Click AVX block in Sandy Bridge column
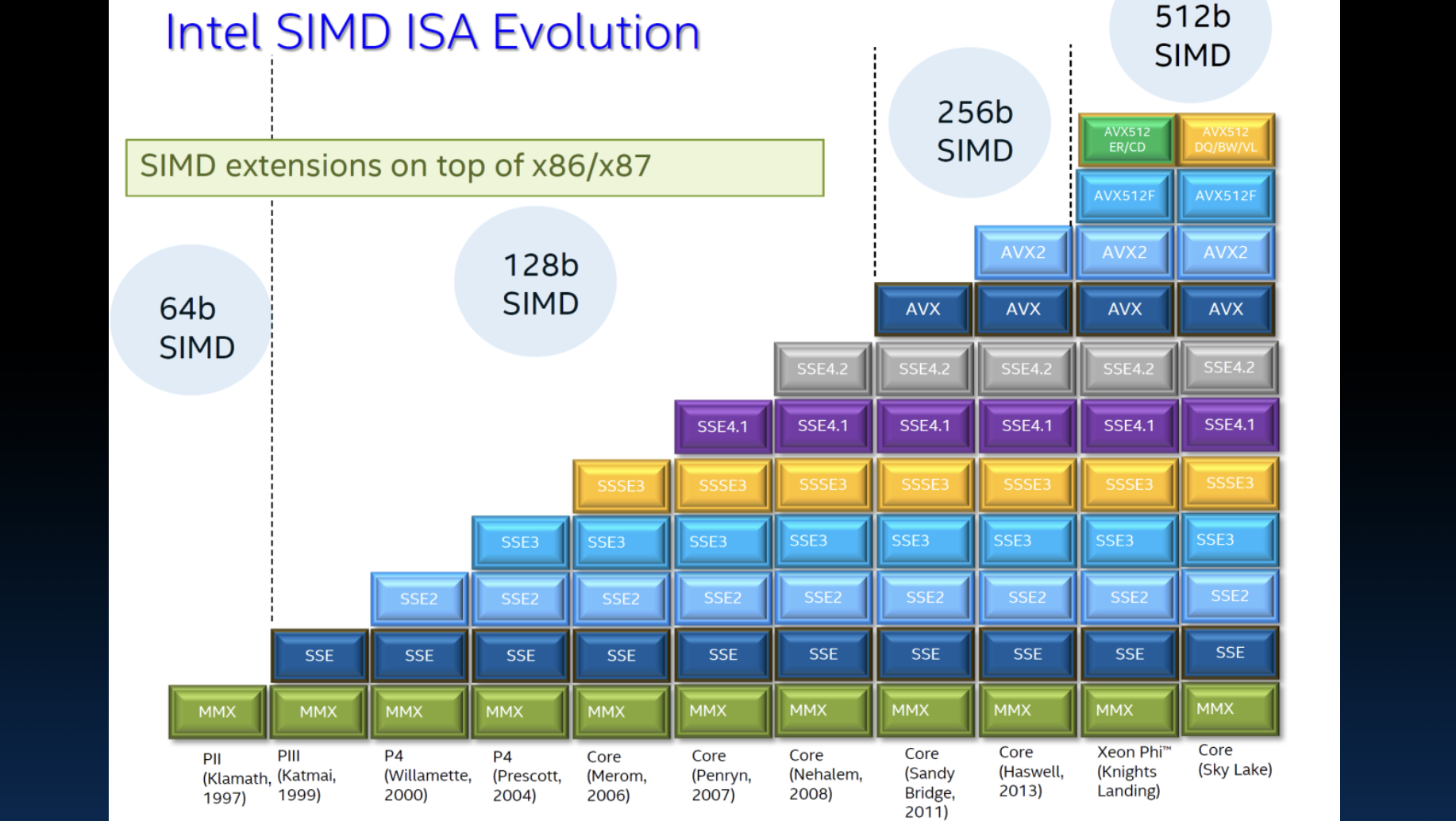The image size is (1456, 821). 923,309
